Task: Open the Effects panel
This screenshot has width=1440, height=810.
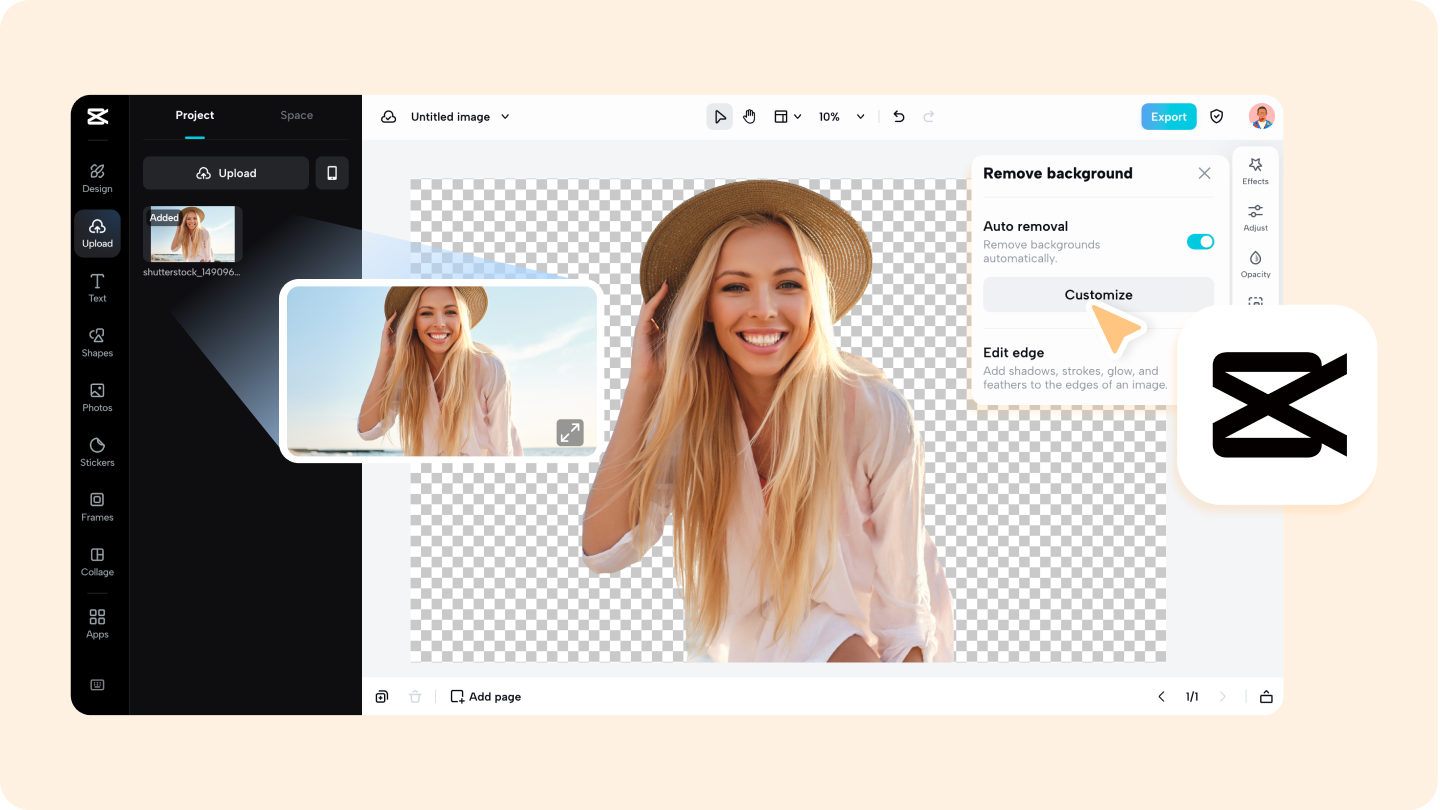Action: [x=1255, y=171]
